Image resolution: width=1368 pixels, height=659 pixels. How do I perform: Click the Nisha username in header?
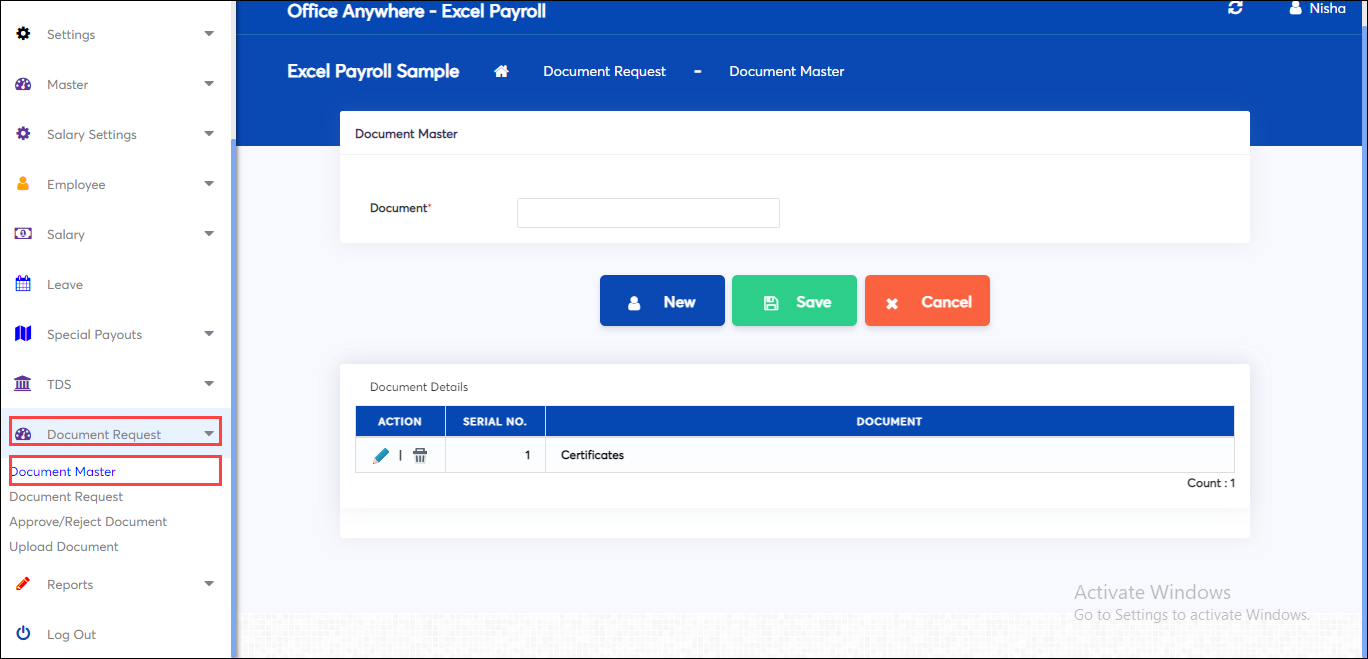(x=1328, y=8)
